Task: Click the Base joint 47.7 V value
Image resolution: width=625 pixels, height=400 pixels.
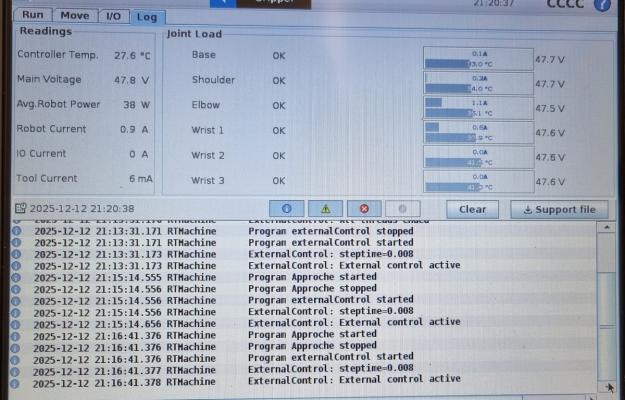Action: pos(550,60)
